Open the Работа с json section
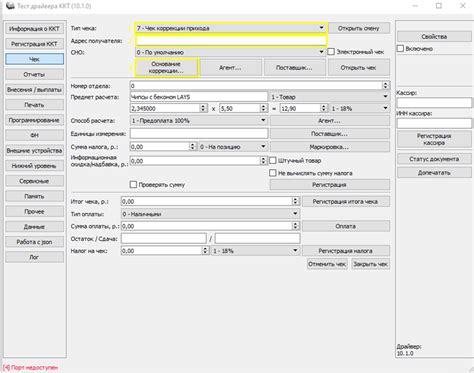 click(34, 242)
